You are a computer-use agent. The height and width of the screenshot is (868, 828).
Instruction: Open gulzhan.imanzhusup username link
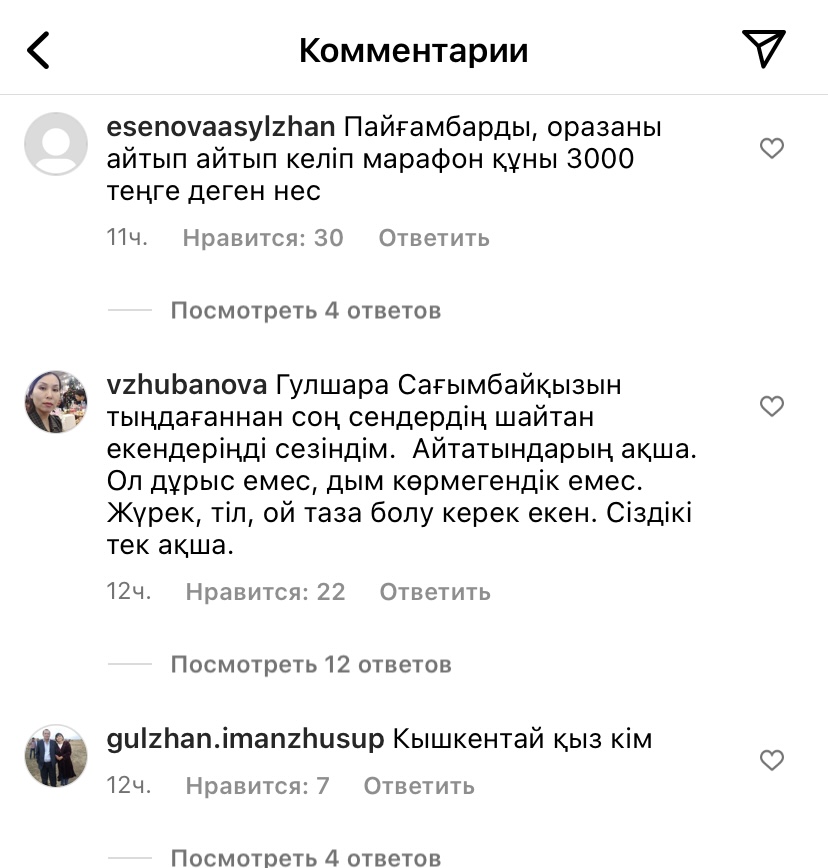click(245, 740)
